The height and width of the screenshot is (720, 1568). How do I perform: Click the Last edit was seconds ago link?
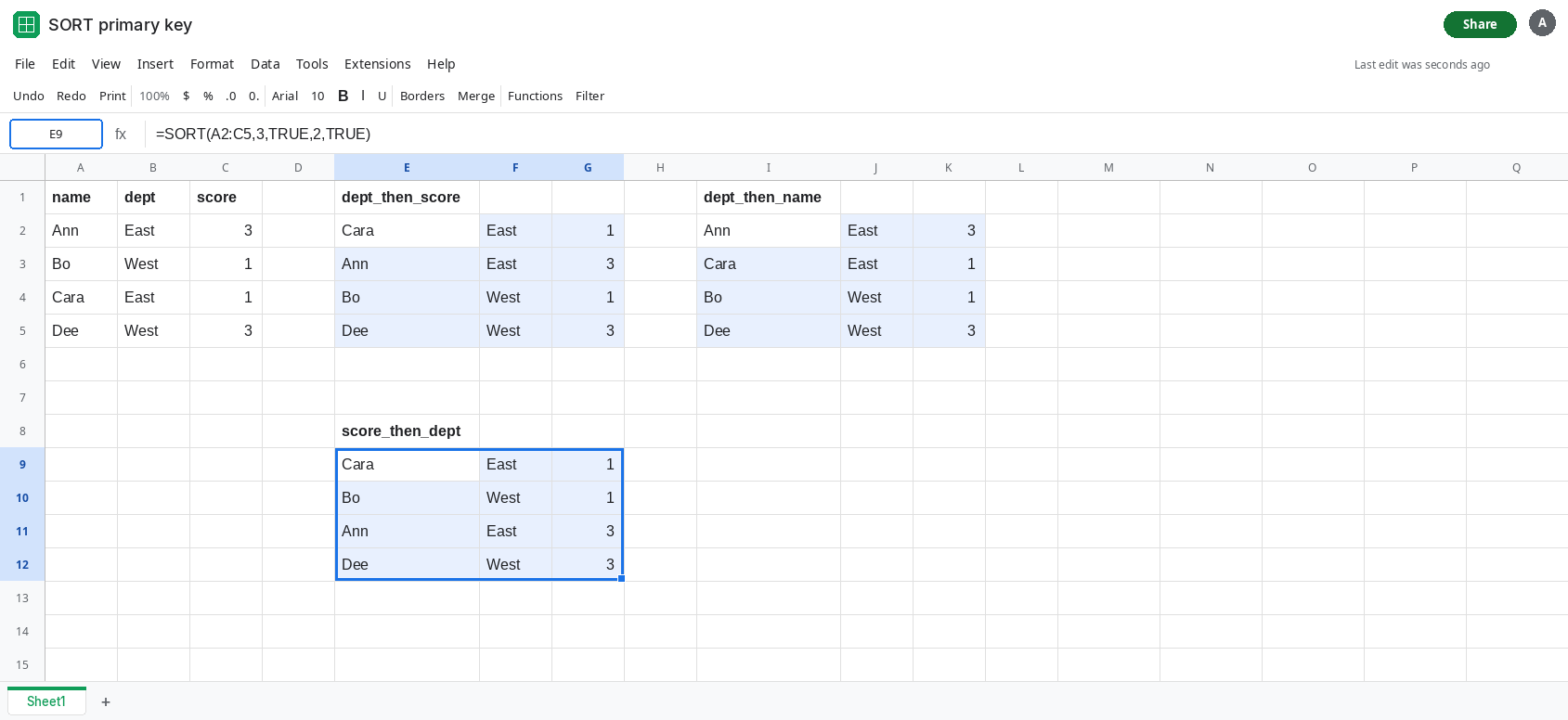tap(1421, 65)
